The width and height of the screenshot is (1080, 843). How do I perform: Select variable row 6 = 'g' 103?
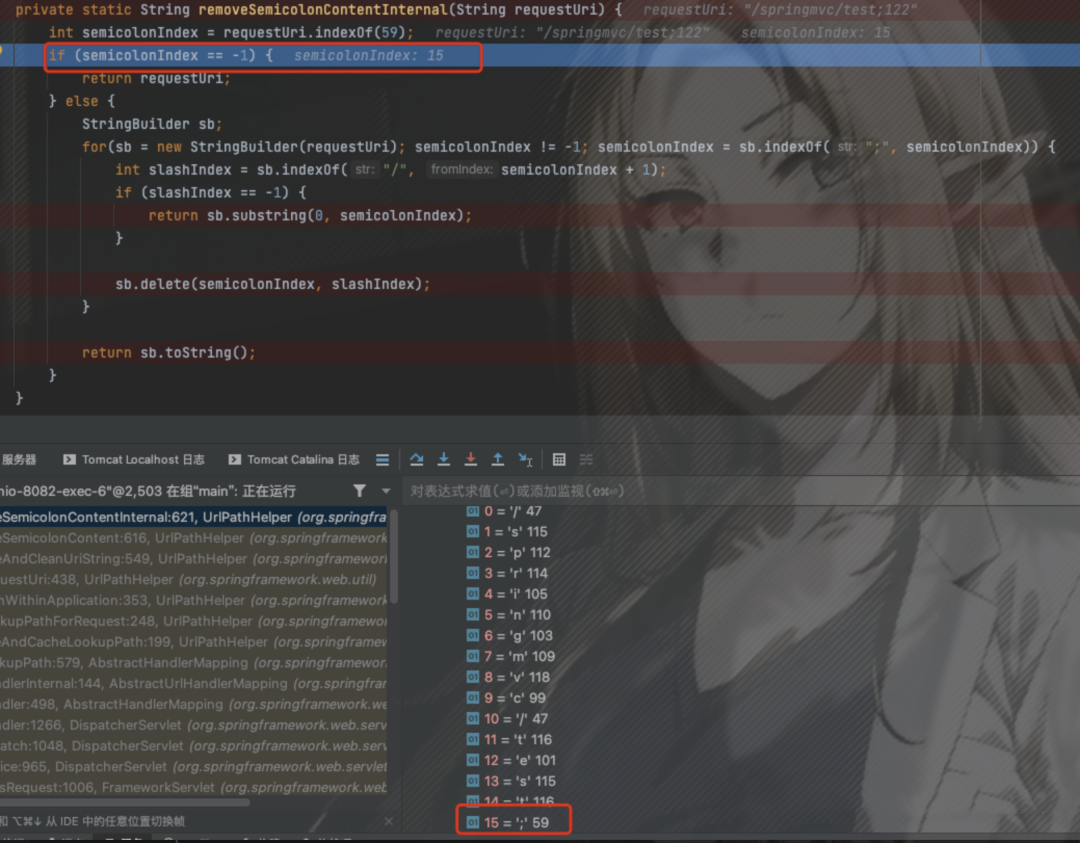tap(510, 635)
